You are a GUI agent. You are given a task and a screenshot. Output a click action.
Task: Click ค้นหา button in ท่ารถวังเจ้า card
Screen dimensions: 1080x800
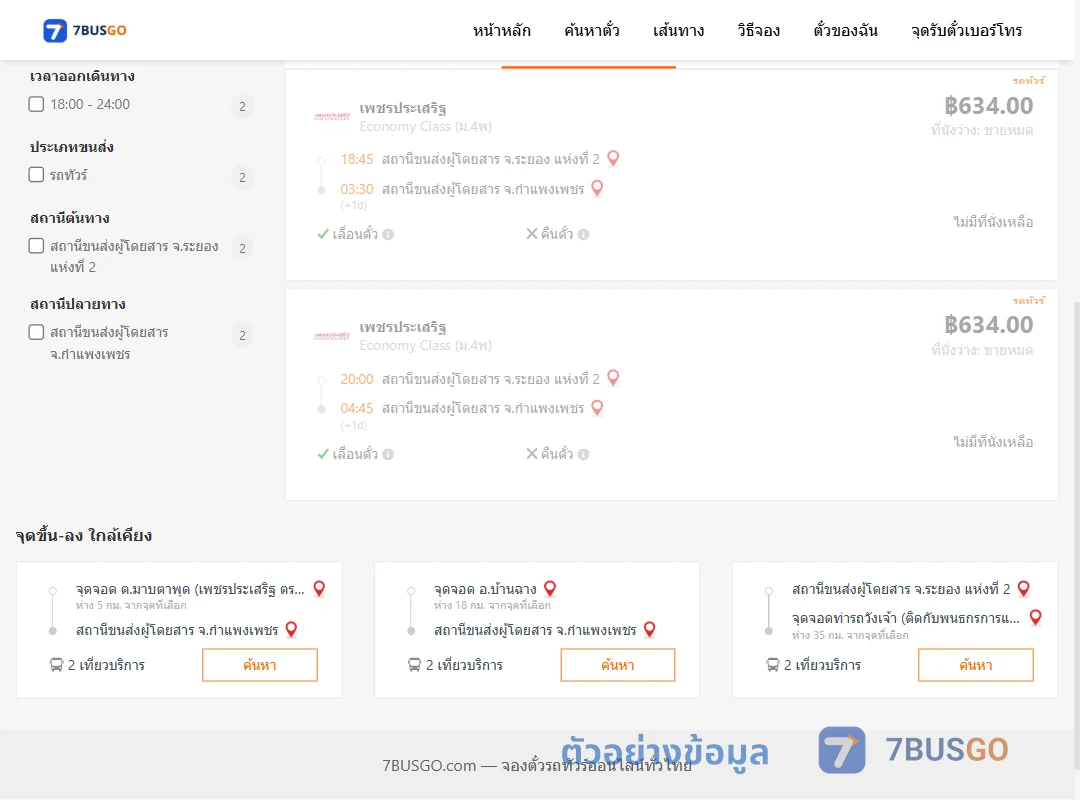click(975, 665)
